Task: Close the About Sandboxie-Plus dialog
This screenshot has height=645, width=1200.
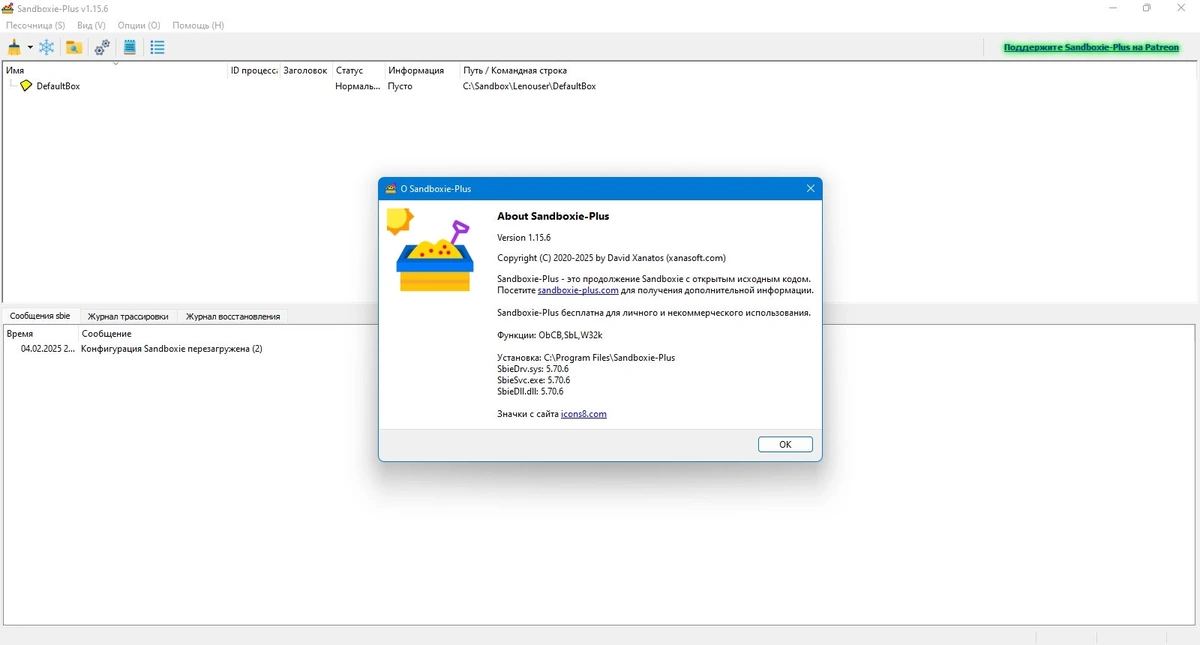Action: pos(811,188)
